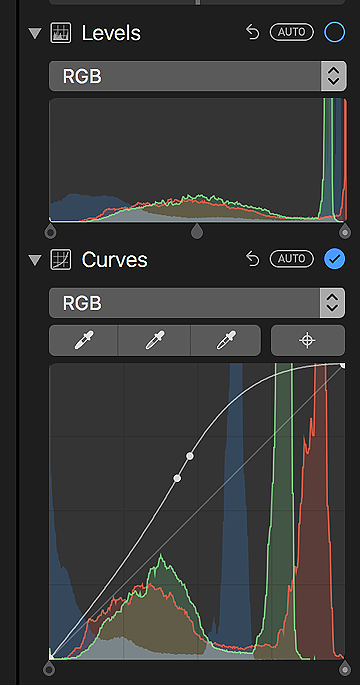
Task: Collapse the Levels section triangle
Action: pyautogui.click(x=35, y=34)
